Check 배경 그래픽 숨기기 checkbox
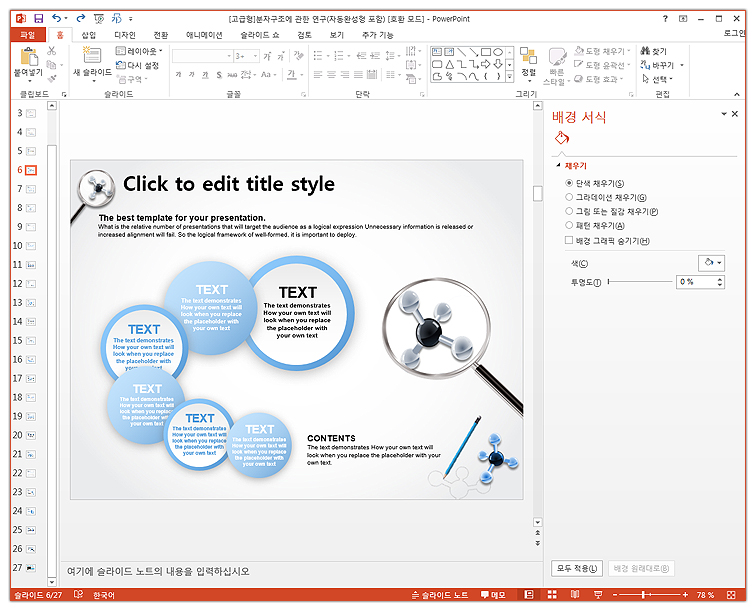Screen dimensions: 755x610 569,240
